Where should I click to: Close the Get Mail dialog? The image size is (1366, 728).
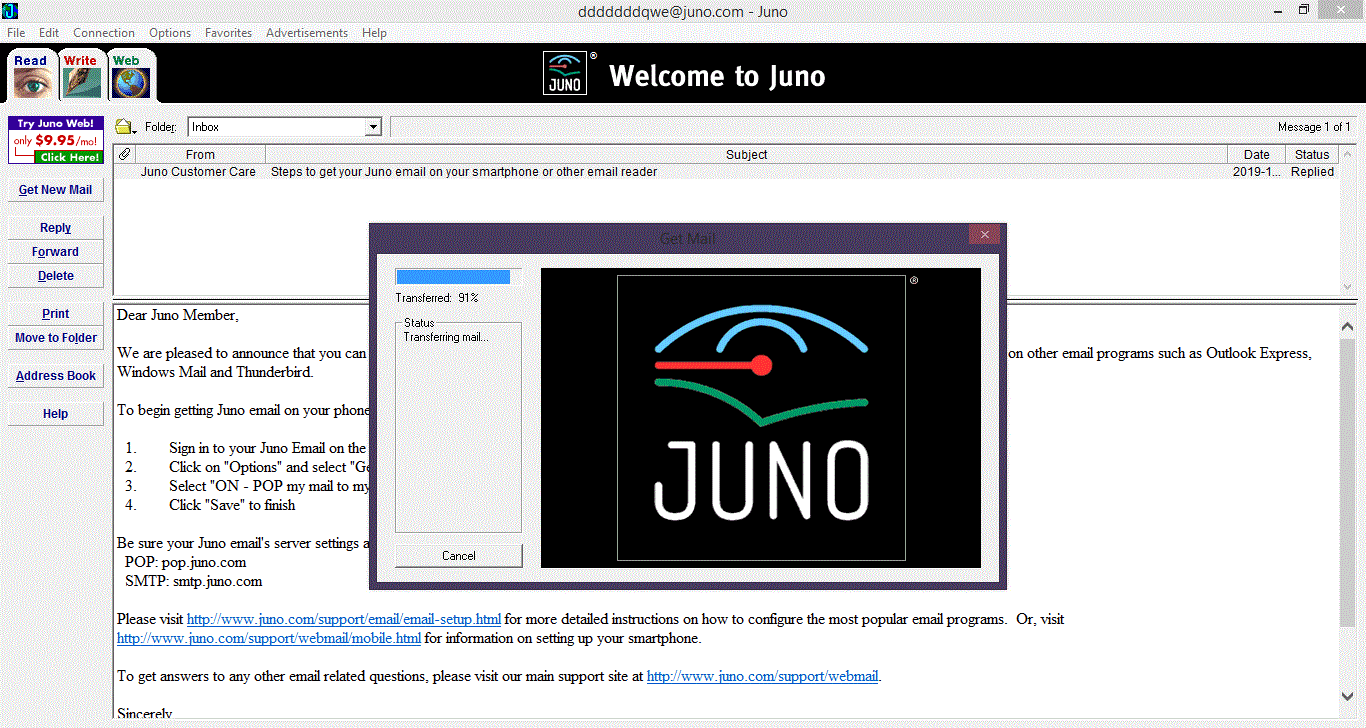pos(984,235)
